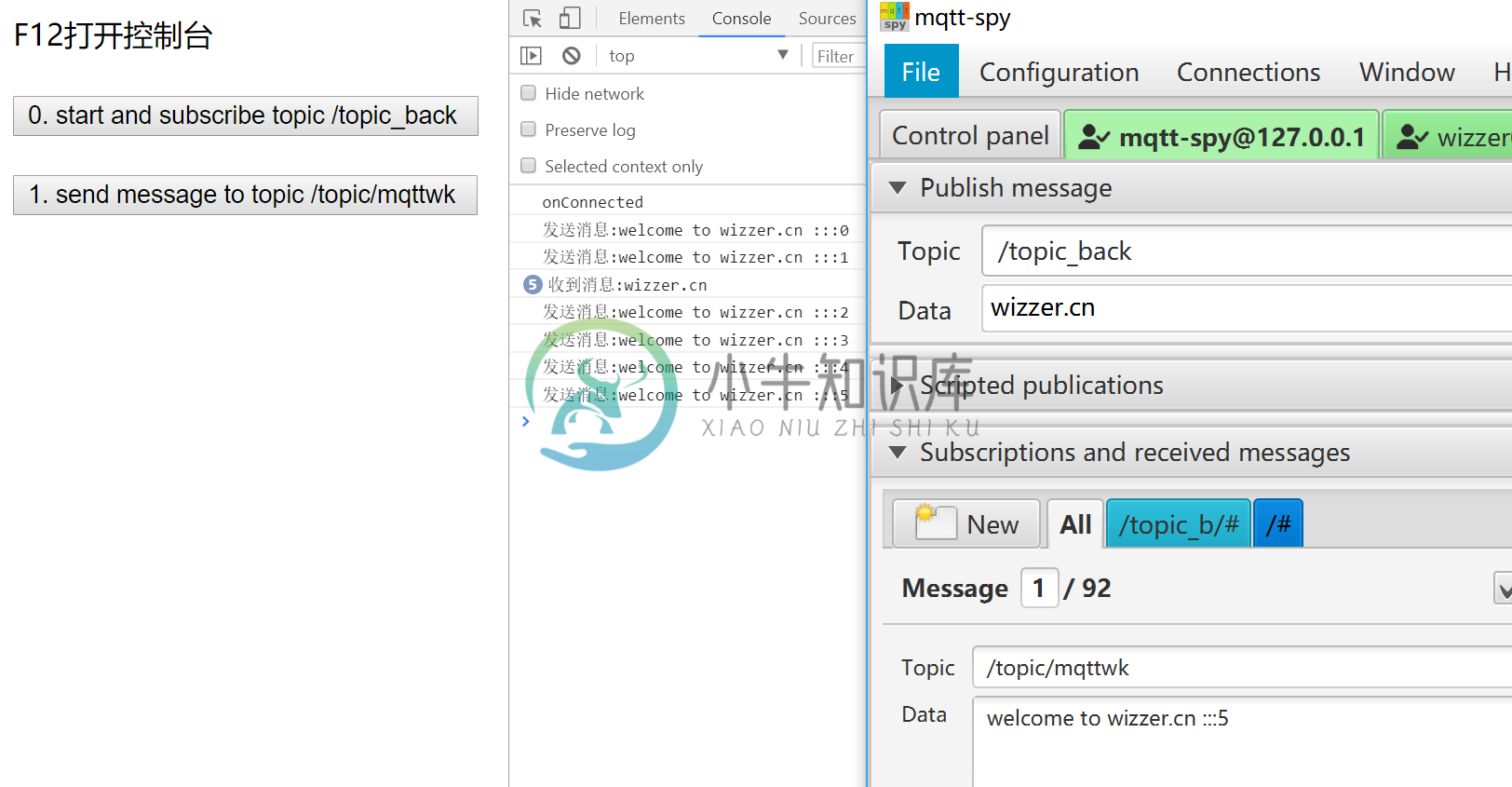Enable the Preserve log checkbox
1512x787 pixels.
(528, 129)
